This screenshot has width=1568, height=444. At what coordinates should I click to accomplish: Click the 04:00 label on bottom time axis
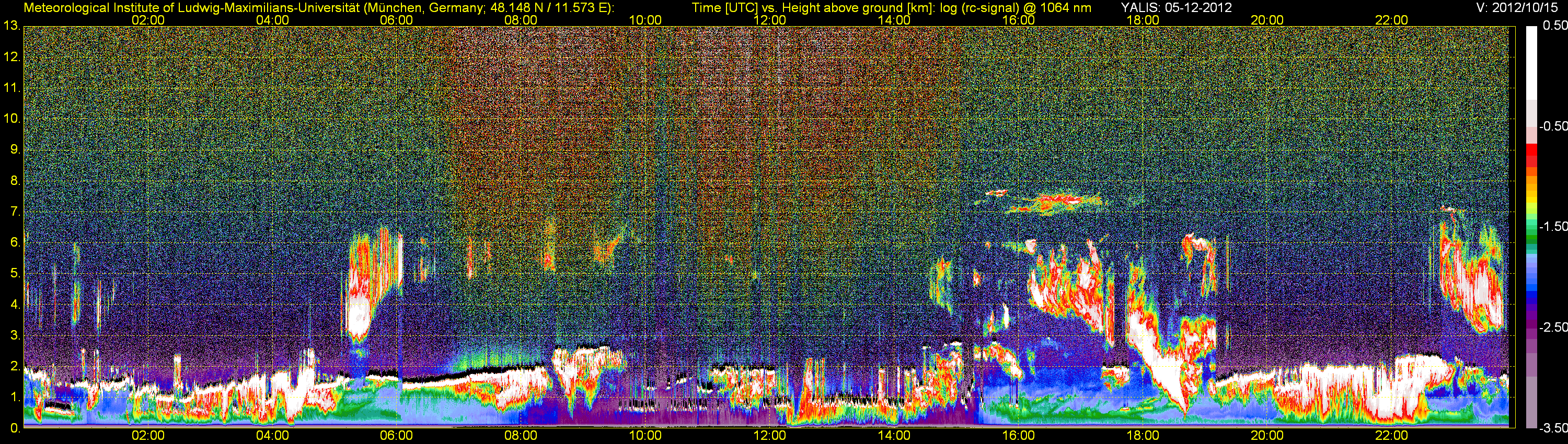coord(272,436)
